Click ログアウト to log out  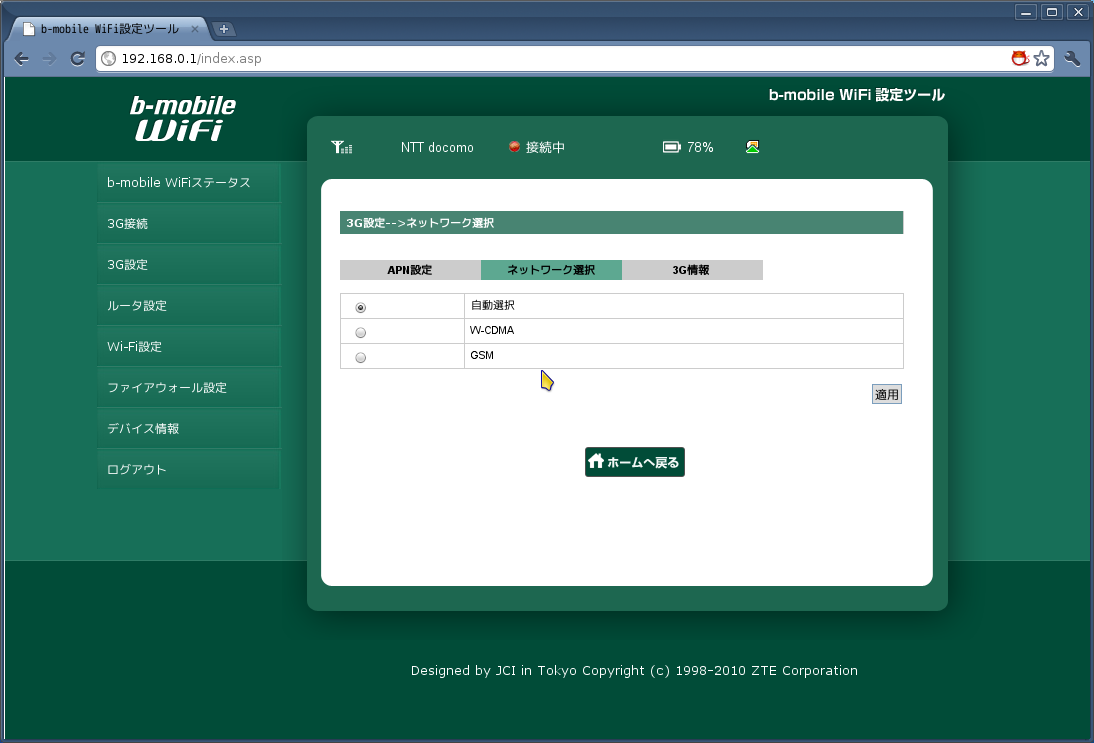[188, 470]
